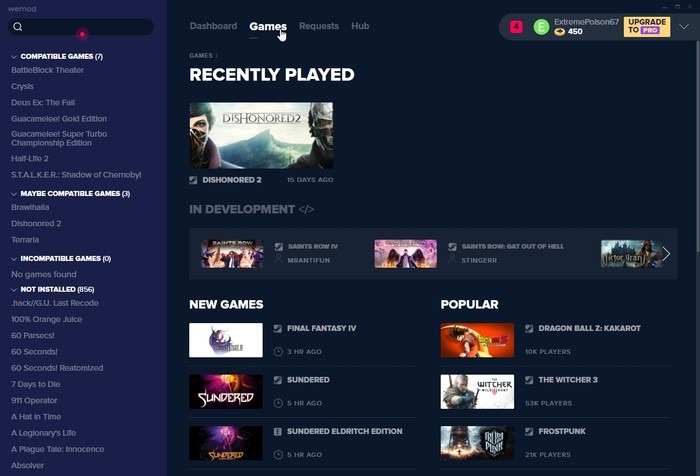Open the Victor Vran thumbnail
Screen dimensions: 700x476
[x=631, y=254]
